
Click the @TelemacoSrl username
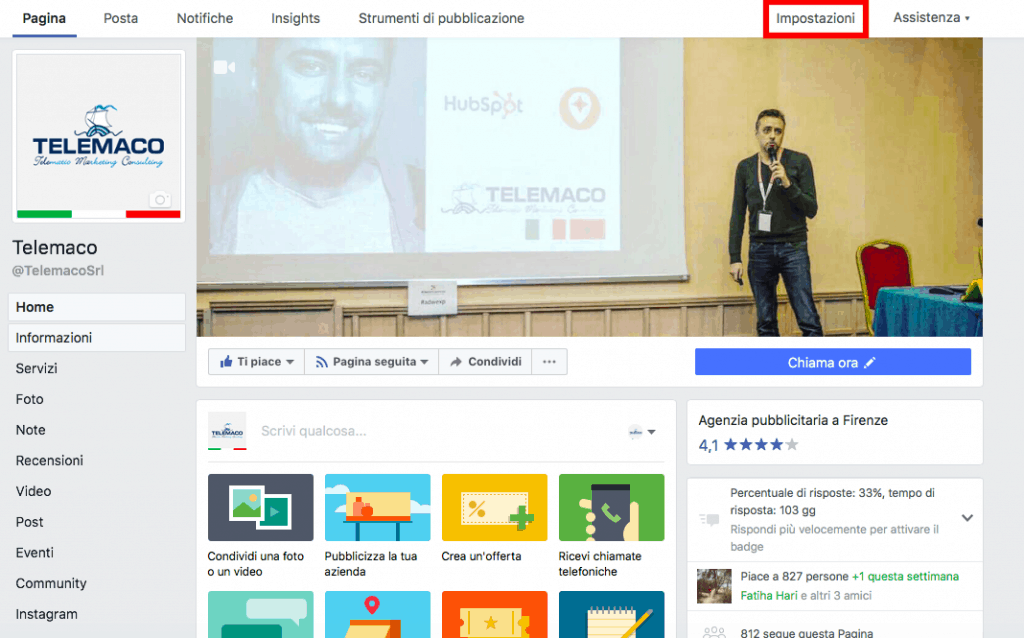click(x=57, y=270)
